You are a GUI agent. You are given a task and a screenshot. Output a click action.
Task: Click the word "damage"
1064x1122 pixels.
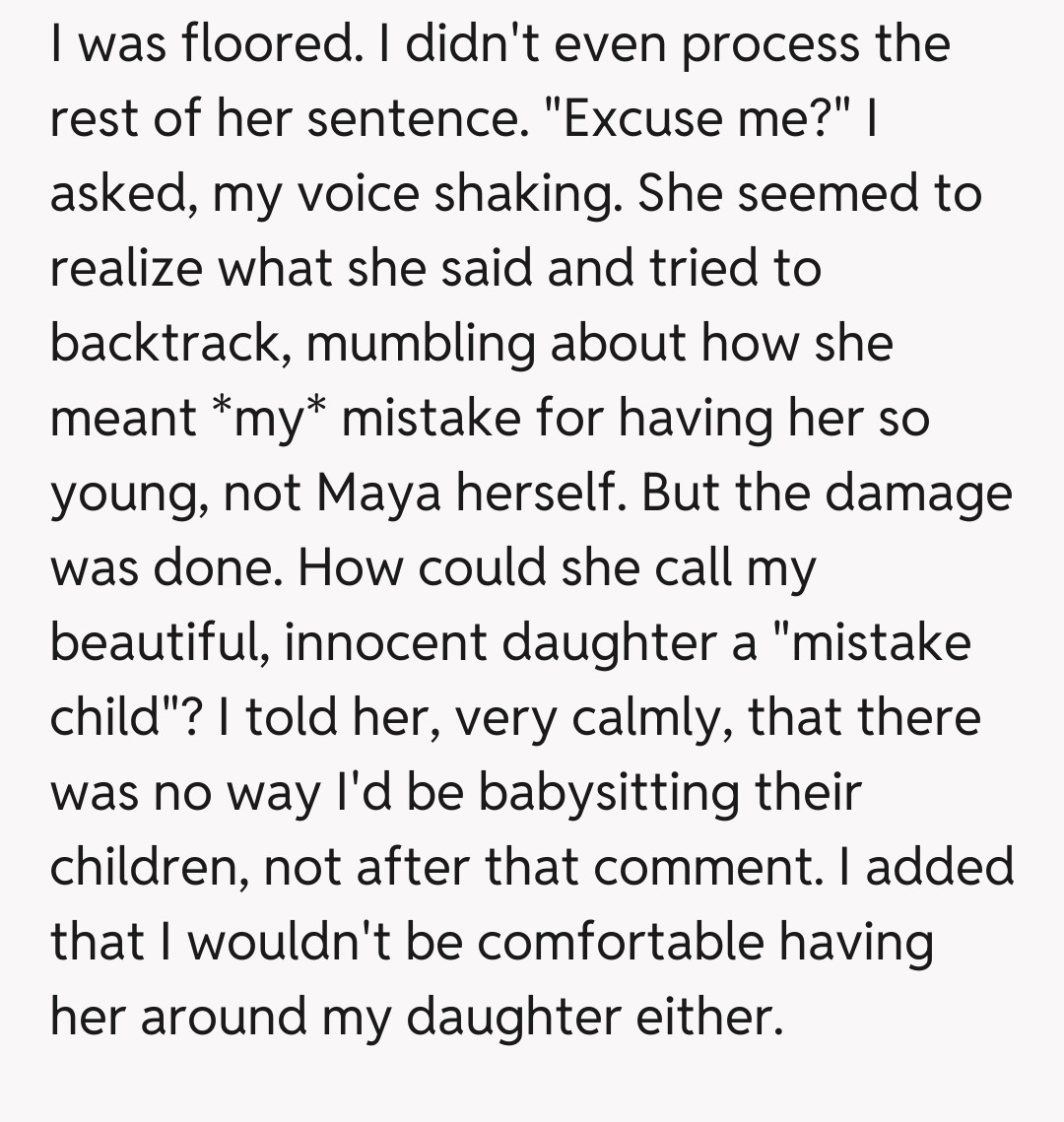pyautogui.click(x=918, y=494)
